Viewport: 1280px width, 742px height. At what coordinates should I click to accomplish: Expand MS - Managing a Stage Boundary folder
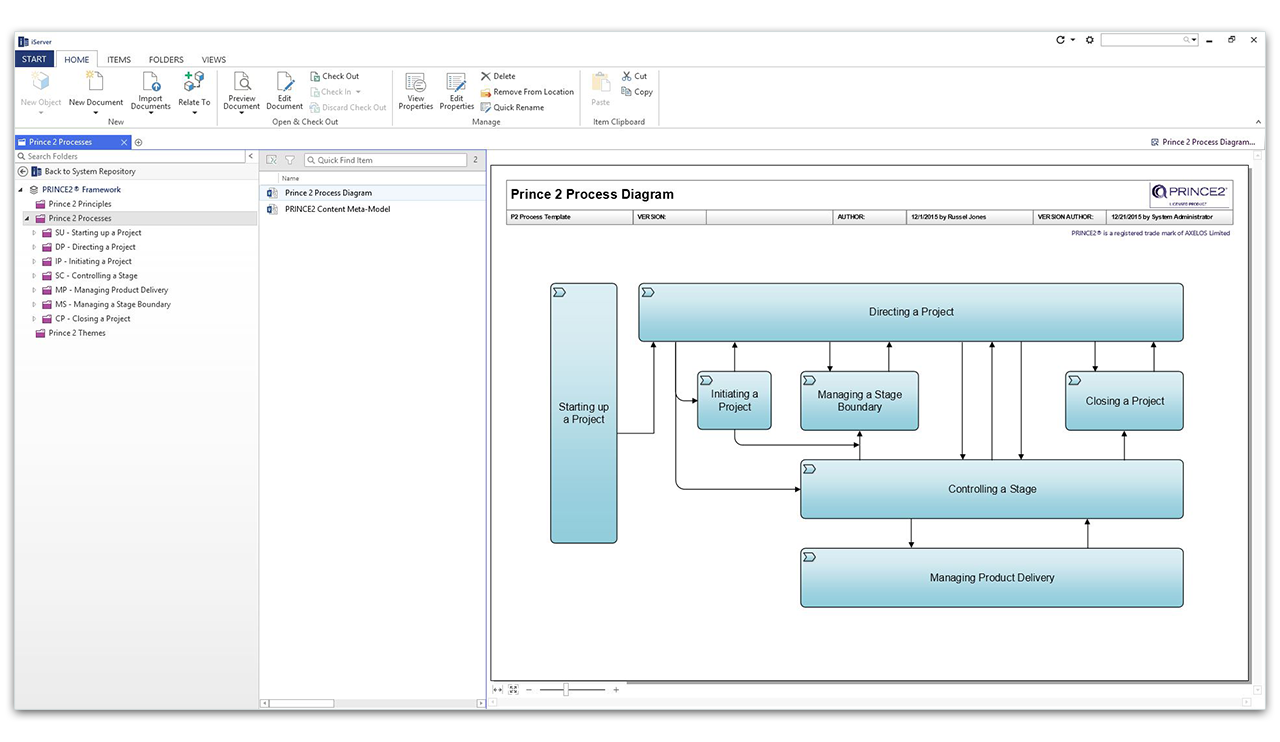34,304
